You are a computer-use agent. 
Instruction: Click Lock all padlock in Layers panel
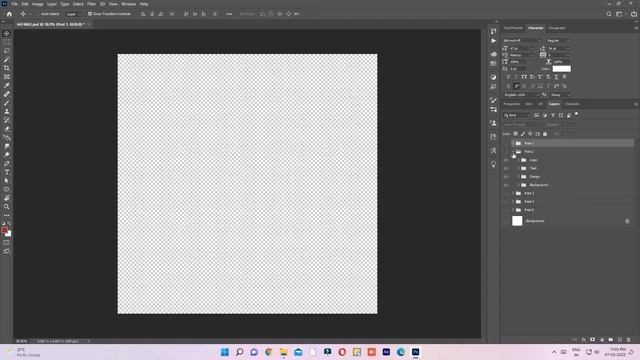pyautogui.click(x=545, y=134)
